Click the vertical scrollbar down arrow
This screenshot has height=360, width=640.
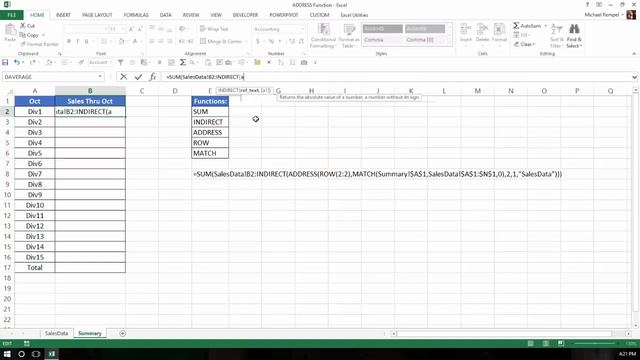click(636, 325)
